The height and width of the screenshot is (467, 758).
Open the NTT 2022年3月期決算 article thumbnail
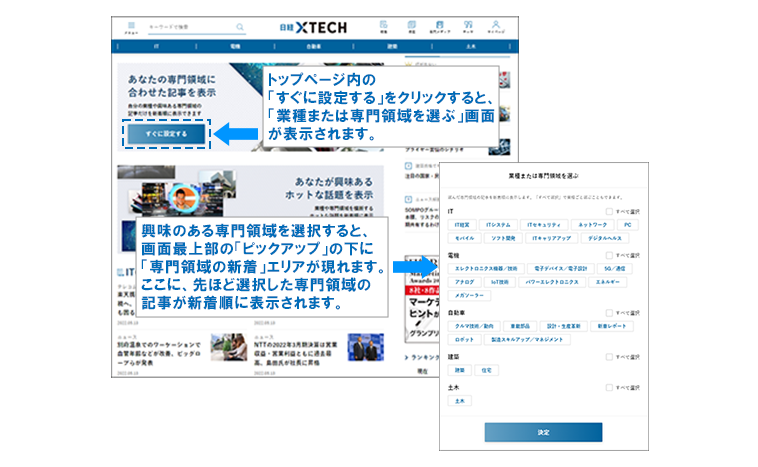click(365, 347)
